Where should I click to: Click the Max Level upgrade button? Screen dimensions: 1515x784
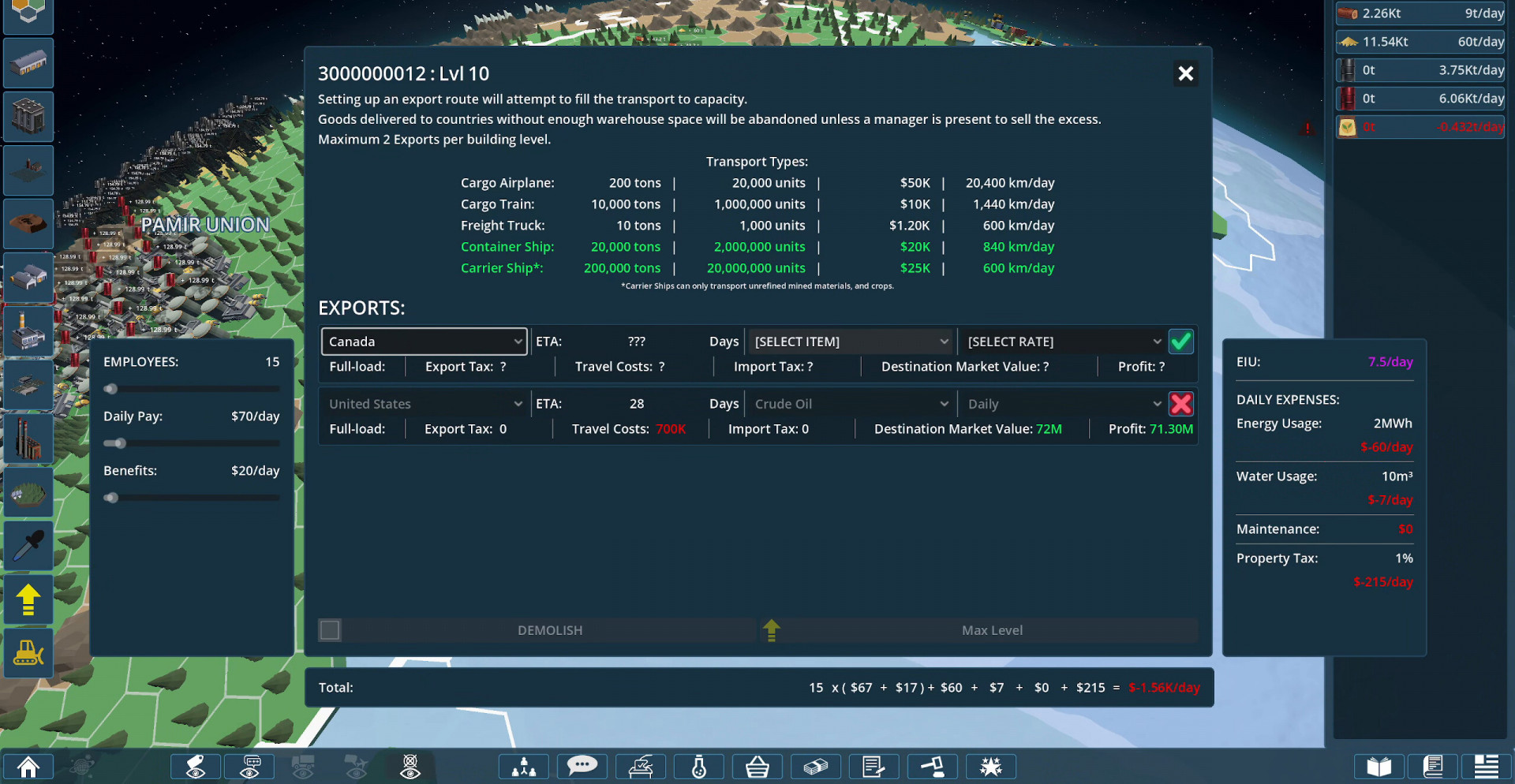(991, 630)
